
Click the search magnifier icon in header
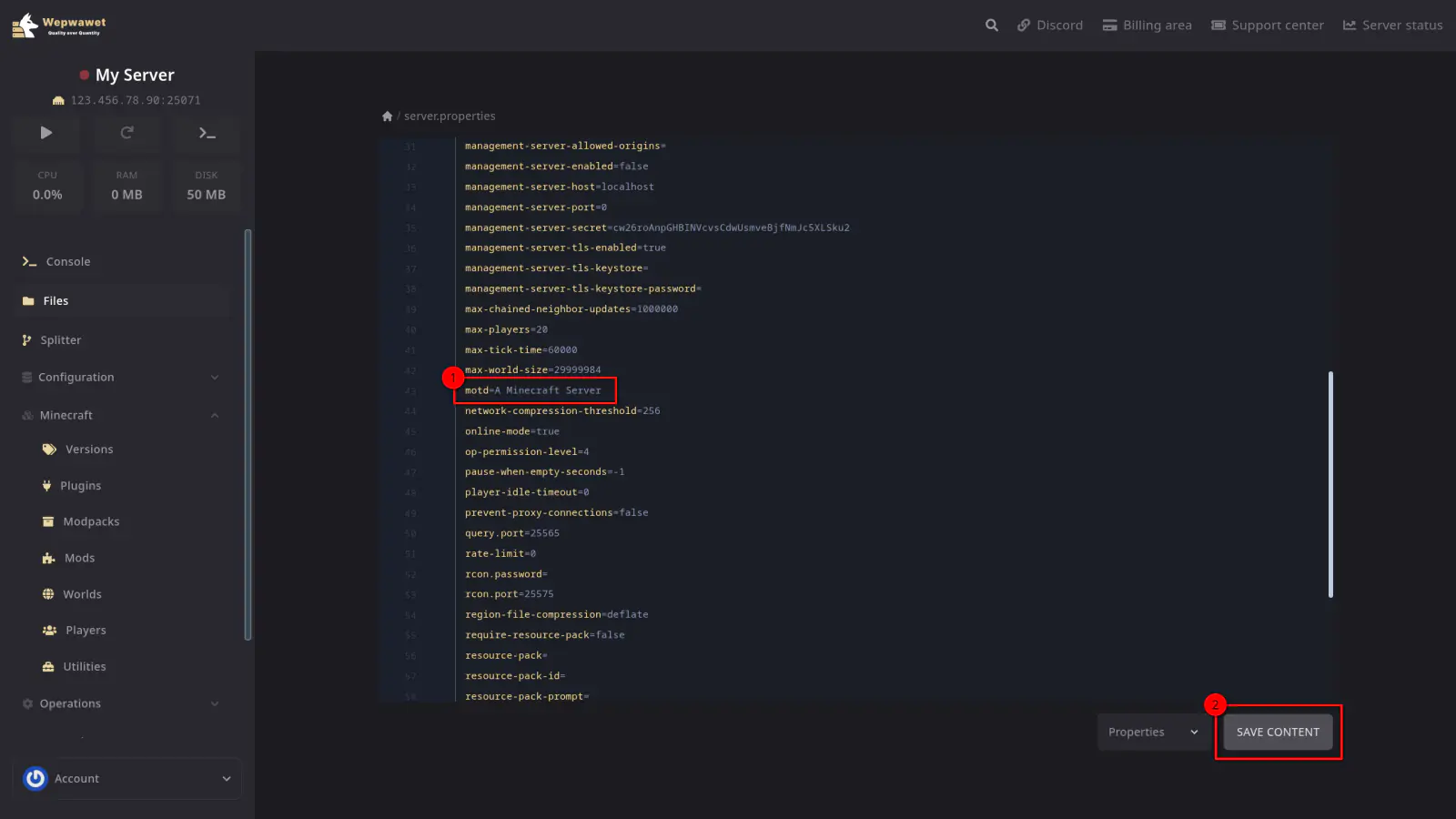point(991,25)
